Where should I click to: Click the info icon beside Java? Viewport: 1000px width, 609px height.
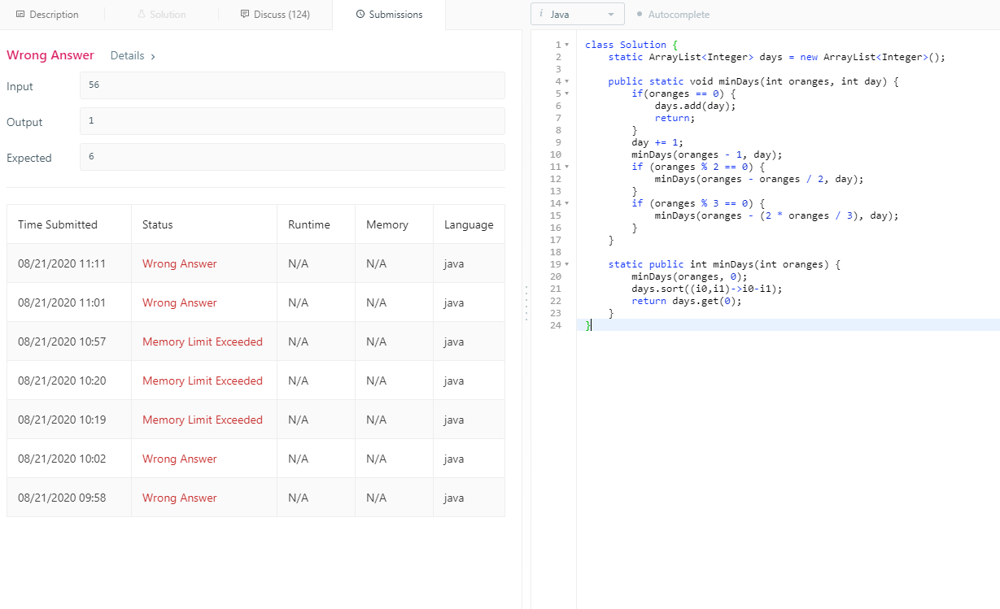tap(541, 13)
